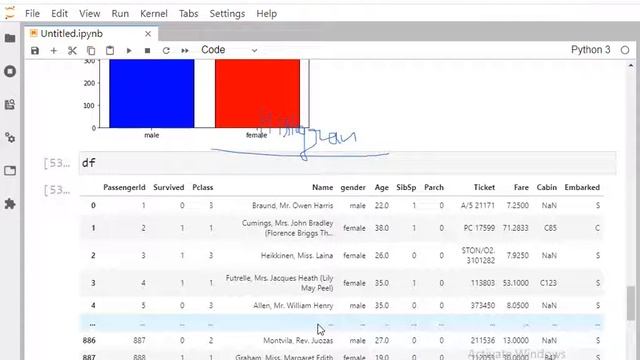
Task: Click the Jupyter logo icon
Action: point(10,13)
